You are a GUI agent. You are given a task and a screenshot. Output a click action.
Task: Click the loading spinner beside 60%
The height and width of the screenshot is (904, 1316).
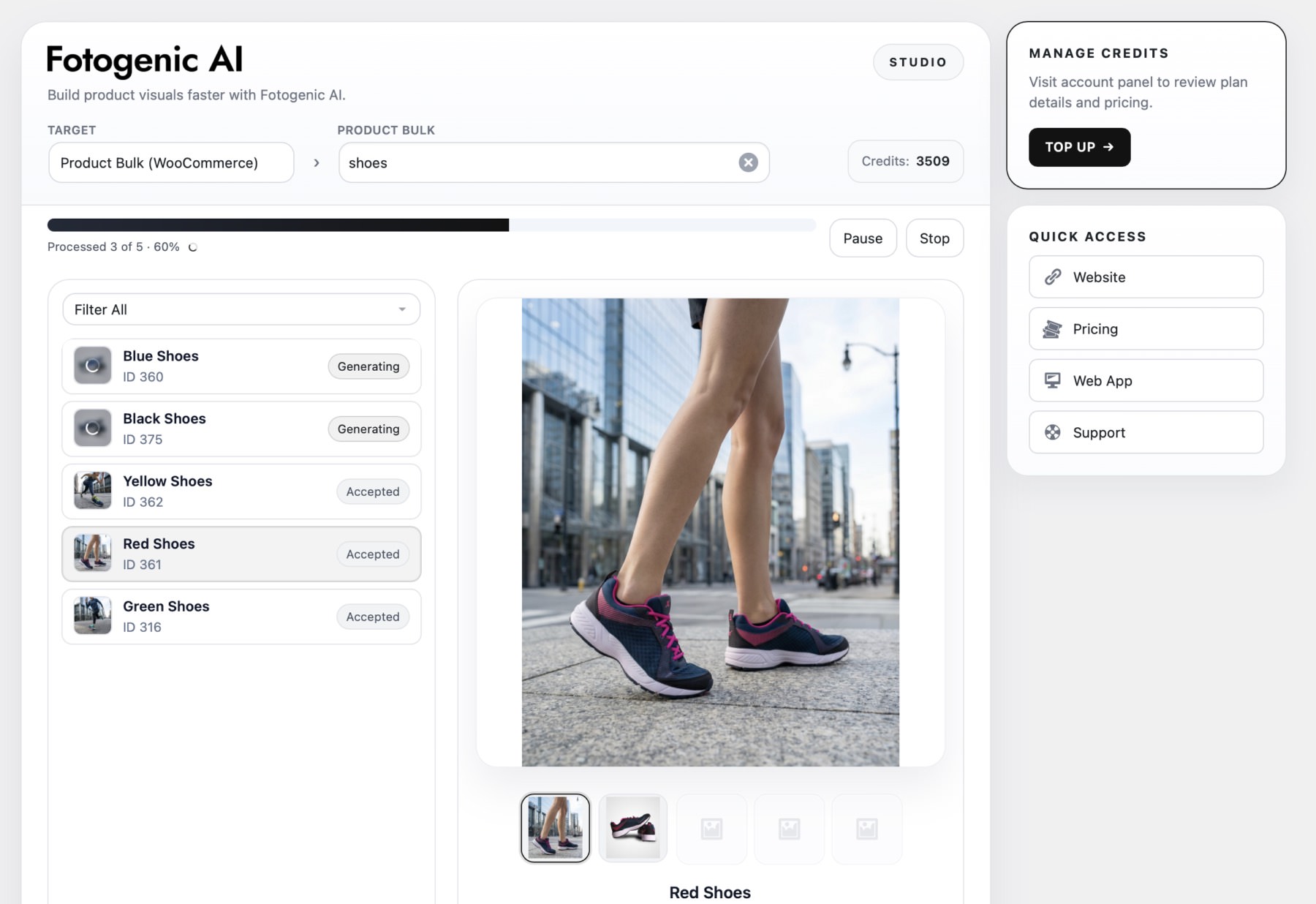pos(192,247)
